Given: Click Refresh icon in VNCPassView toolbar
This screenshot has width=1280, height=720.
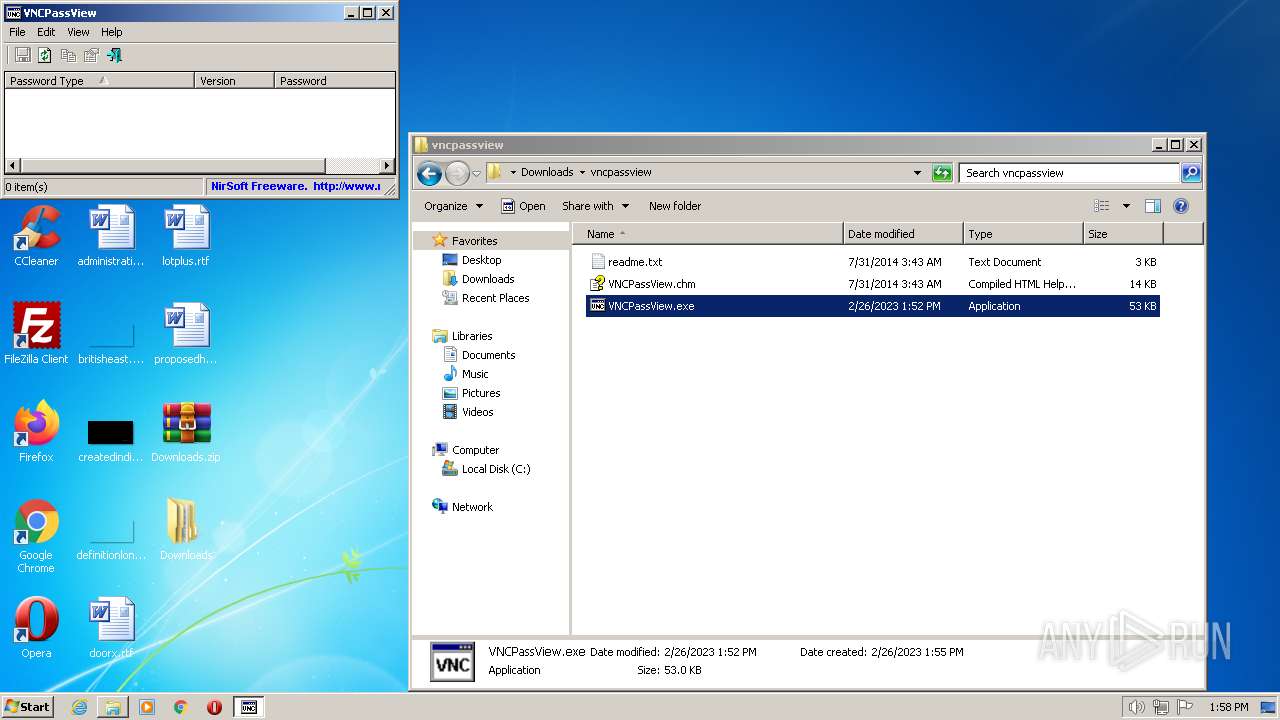Looking at the screenshot, I should [45, 55].
